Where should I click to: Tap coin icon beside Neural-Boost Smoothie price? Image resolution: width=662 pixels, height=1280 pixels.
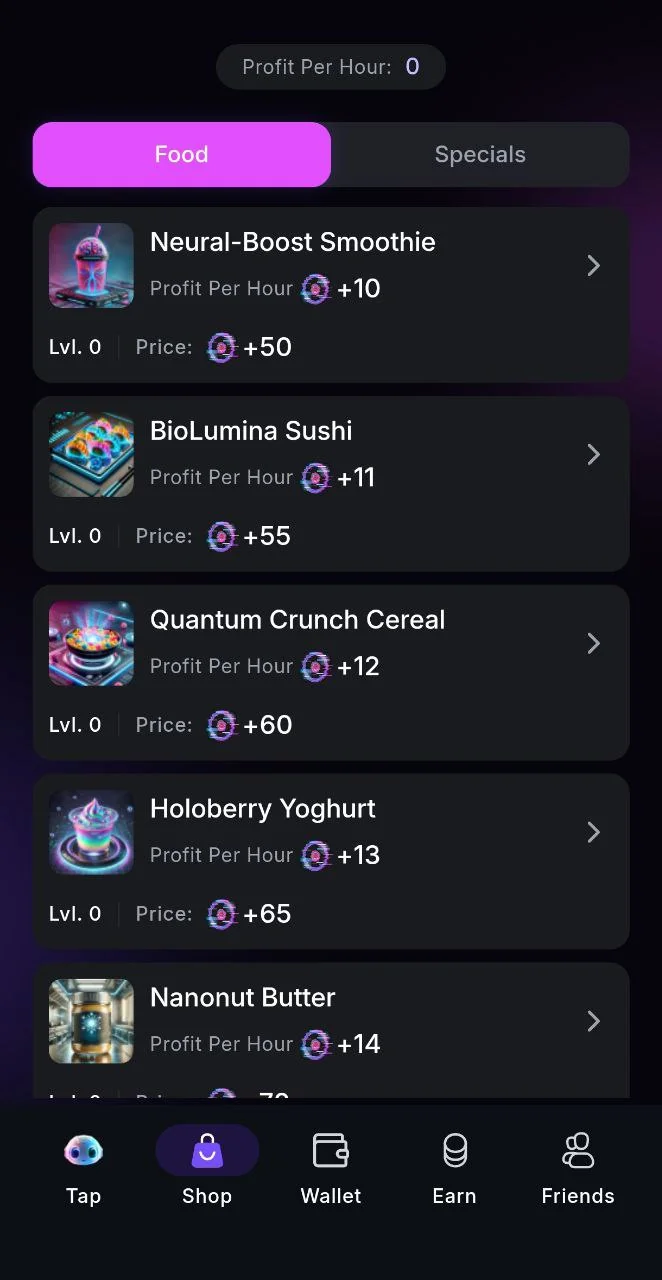click(221, 347)
